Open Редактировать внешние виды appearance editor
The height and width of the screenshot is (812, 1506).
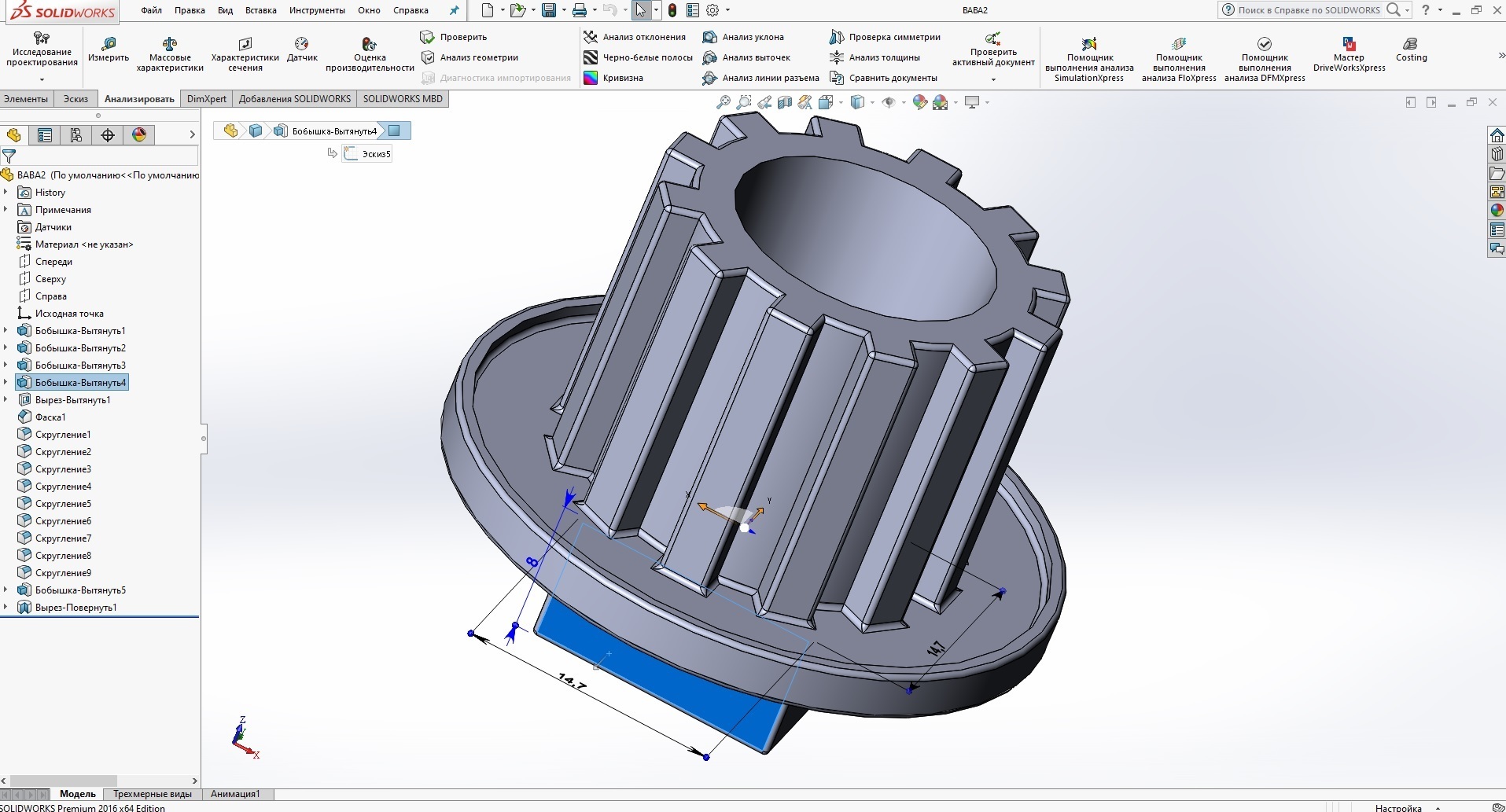tap(919, 102)
